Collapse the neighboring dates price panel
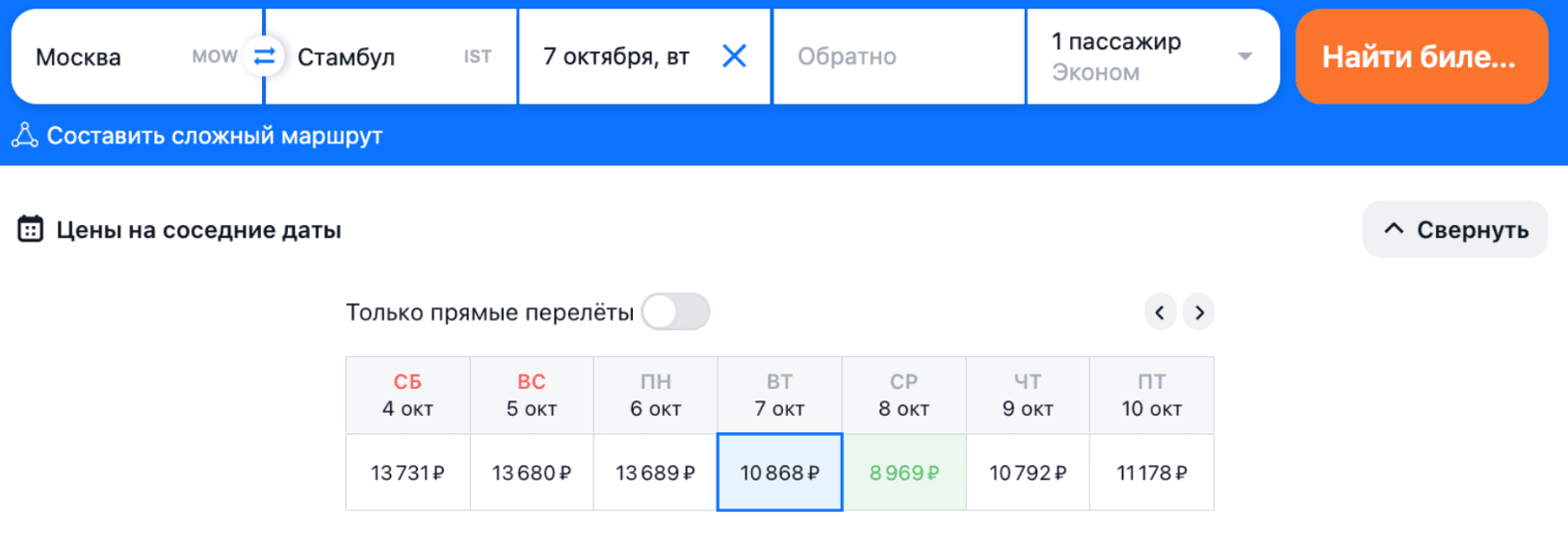The width and height of the screenshot is (1568, 539). tap(1454, 229)
